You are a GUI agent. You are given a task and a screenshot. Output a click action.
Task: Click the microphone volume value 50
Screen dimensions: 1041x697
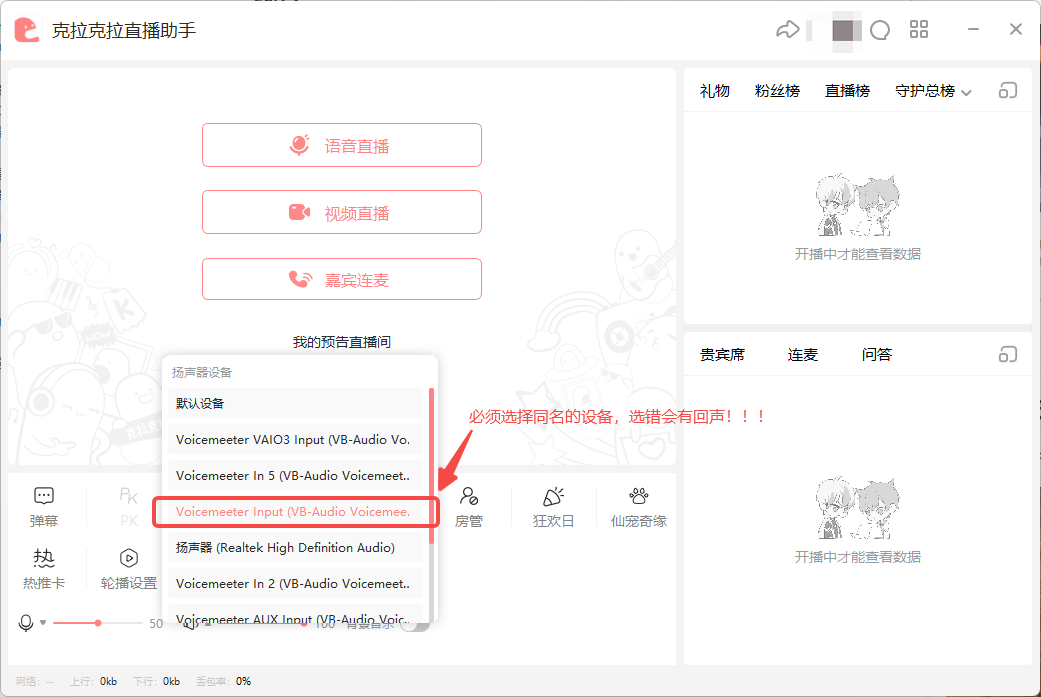click(156, 623)
